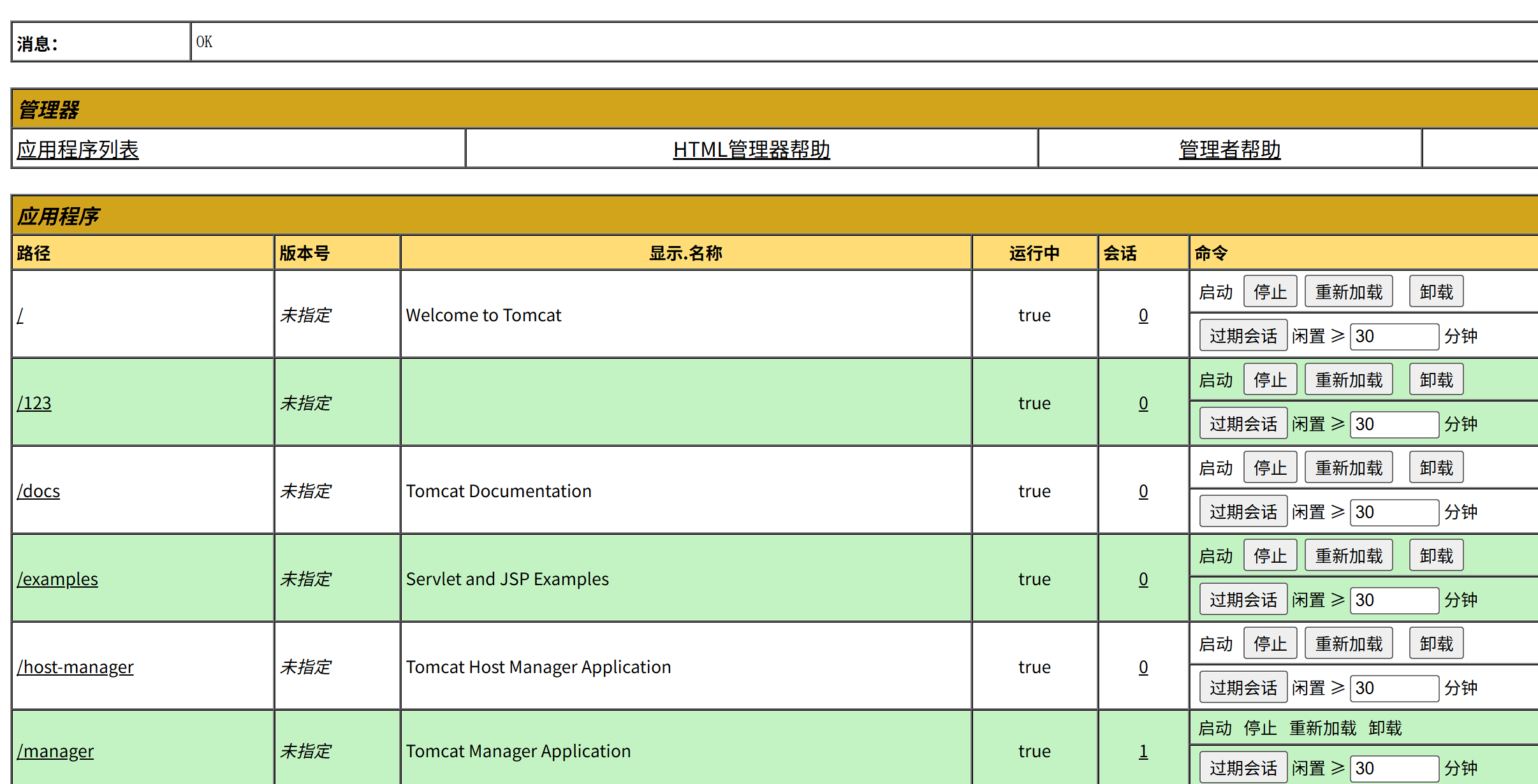
Task: Open the HTML管理器帮助 link
Action: click(x=751, y=150)
